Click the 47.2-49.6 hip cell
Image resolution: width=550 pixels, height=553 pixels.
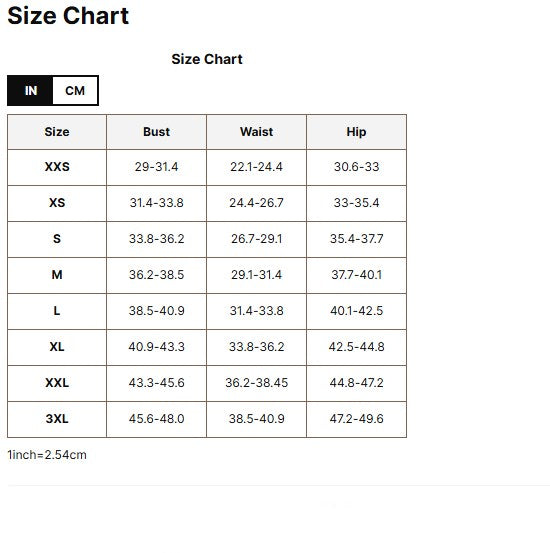click(x=356, y=419)
